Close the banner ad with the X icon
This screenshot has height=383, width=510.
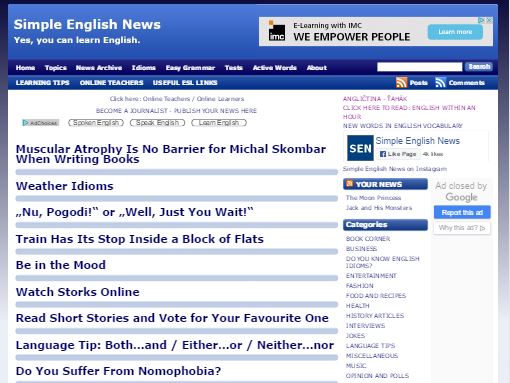coord(489,20)
